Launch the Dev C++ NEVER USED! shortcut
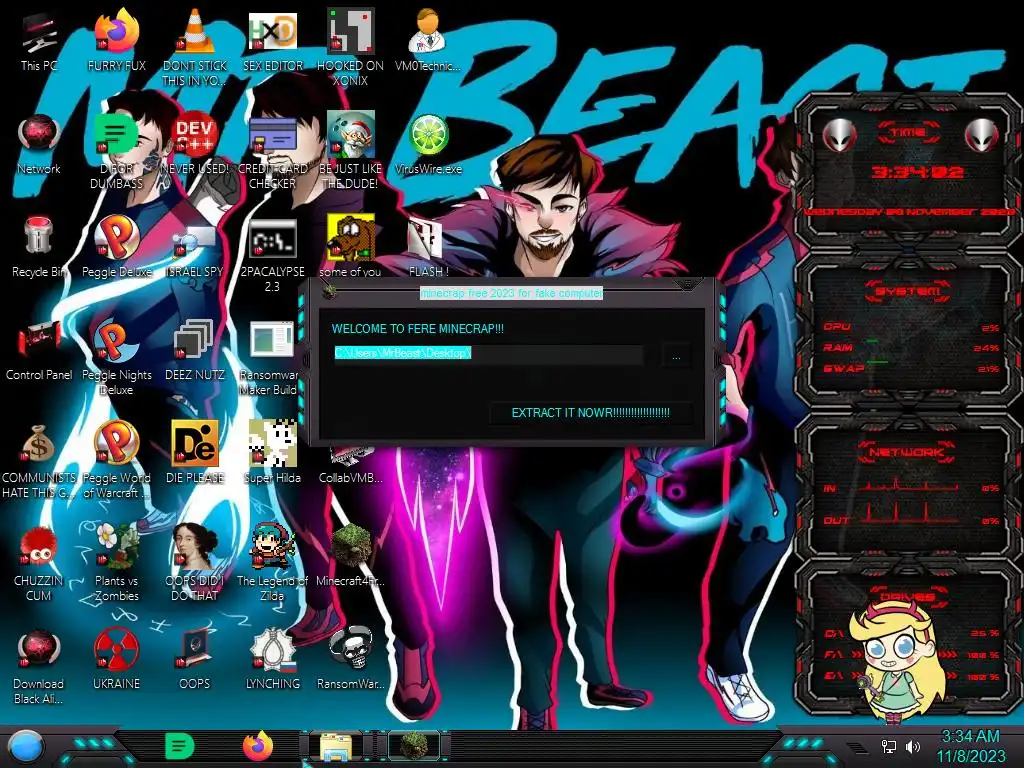 (x=195, y=145)
